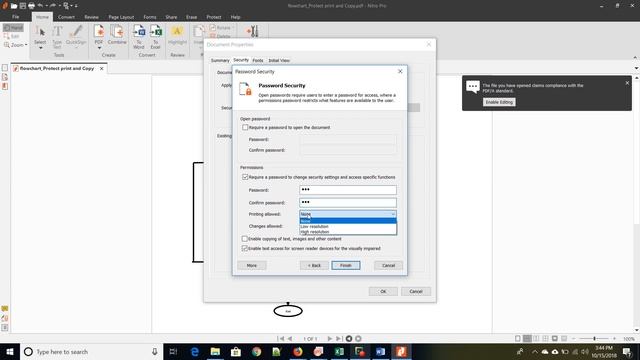
Task: Click the tools icon at ribbon end
Action: (252, 31)
